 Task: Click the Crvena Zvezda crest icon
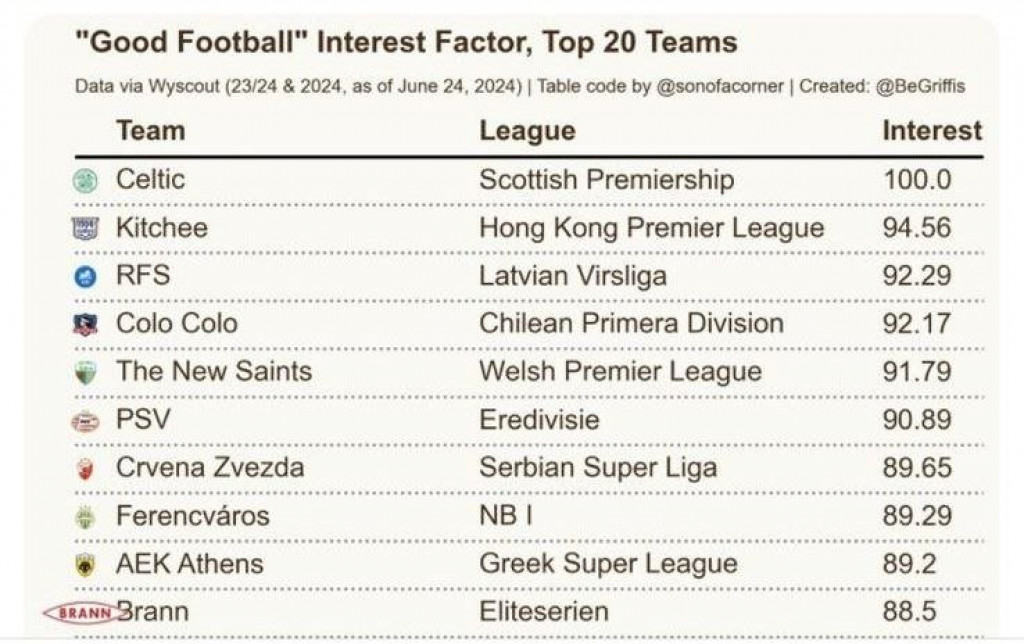coord(86,469)
